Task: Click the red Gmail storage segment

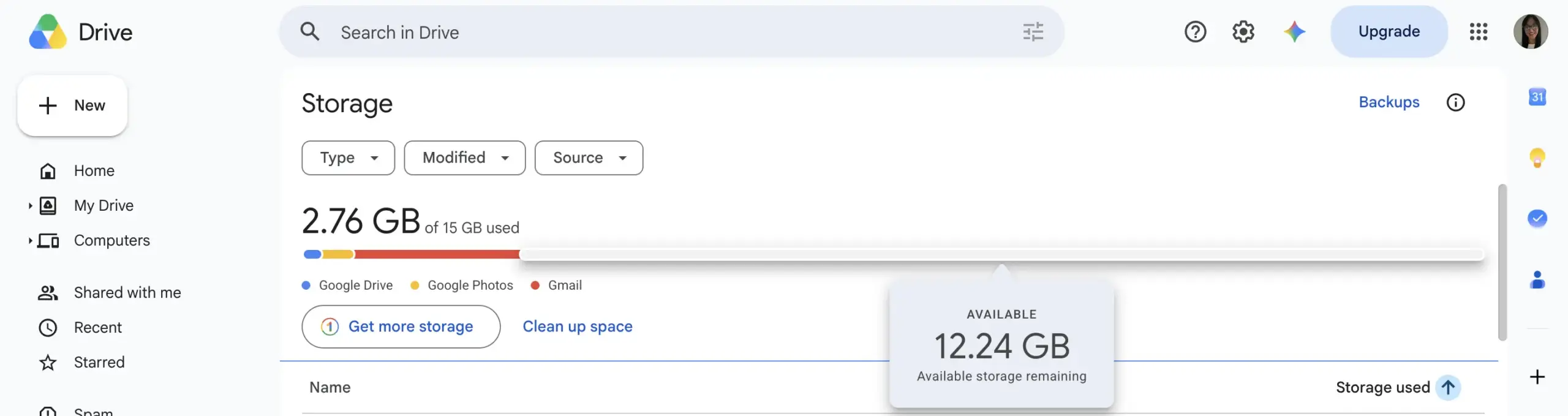Action: [x=437, y=254]
